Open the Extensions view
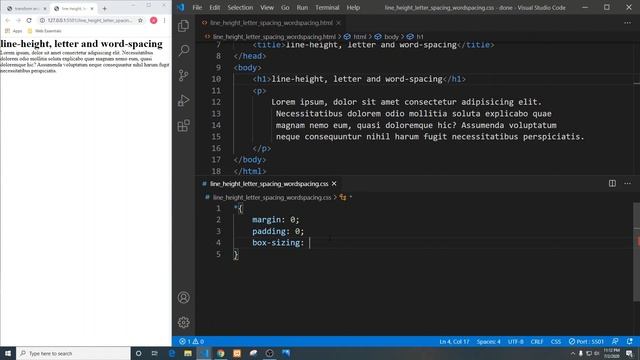The height and width of the screenshot is (360, 640). pyautogui.click(x=184, y=125)
